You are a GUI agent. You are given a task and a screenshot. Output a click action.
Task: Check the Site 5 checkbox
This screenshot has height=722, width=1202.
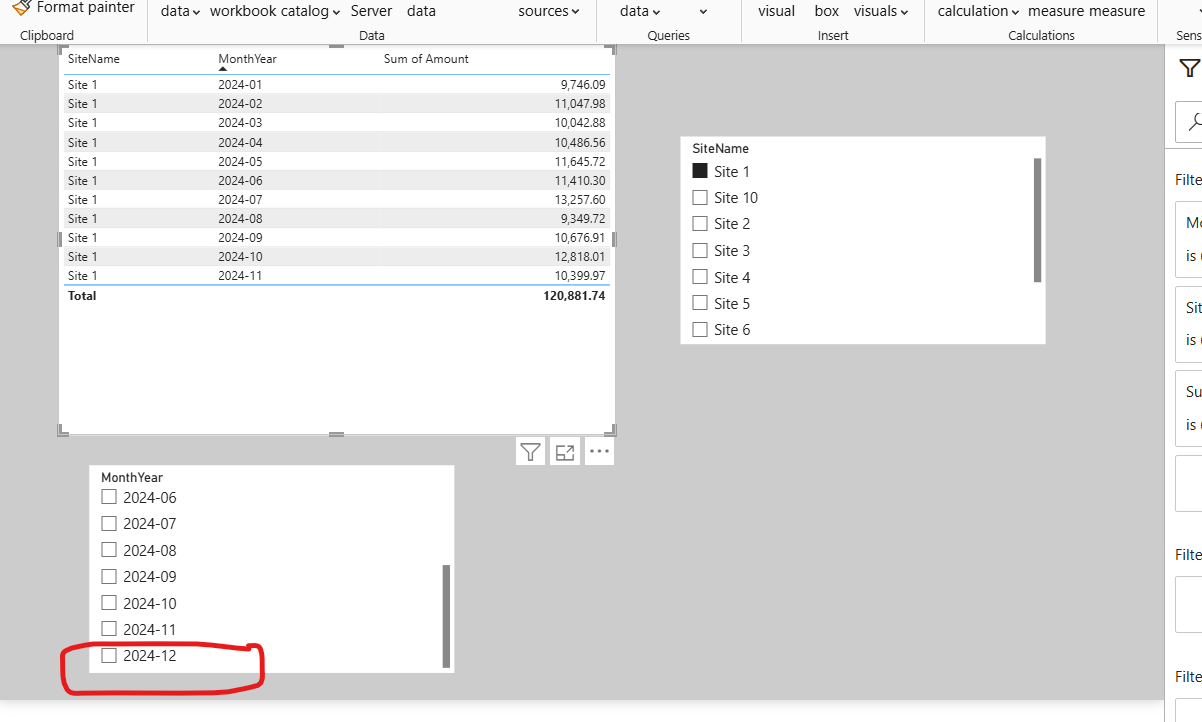tap(700, 303)
